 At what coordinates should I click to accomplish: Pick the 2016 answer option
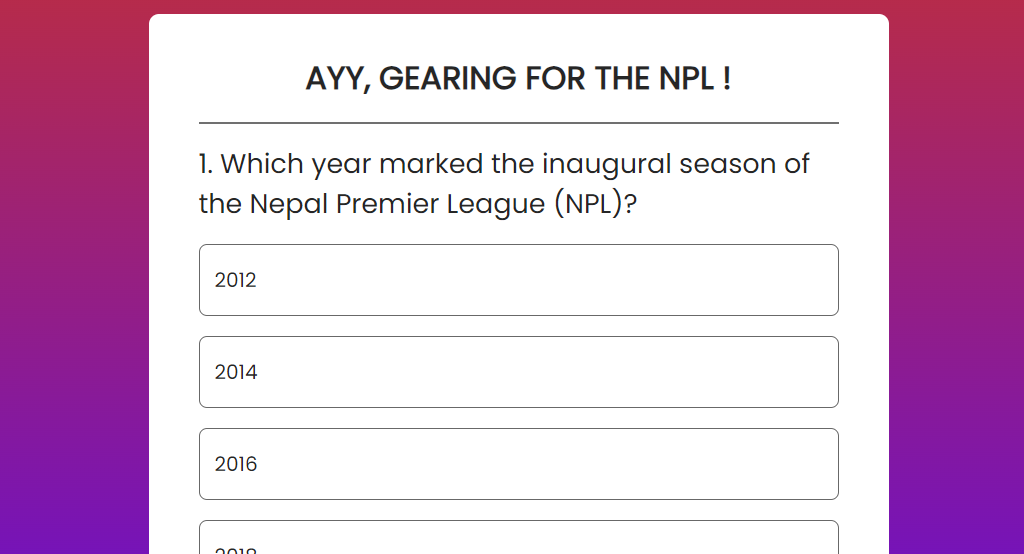click(518, 464)
